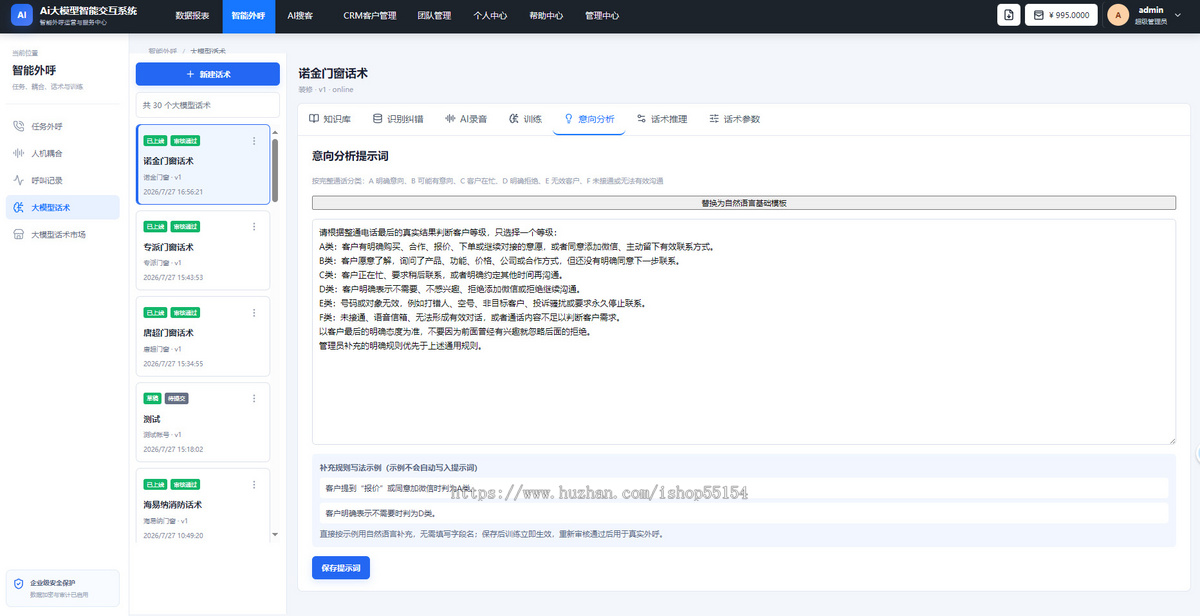Screen dimensions: 1200x616
Task: Click the script list scrollbar up arrow
Action: tap(275, 130)
